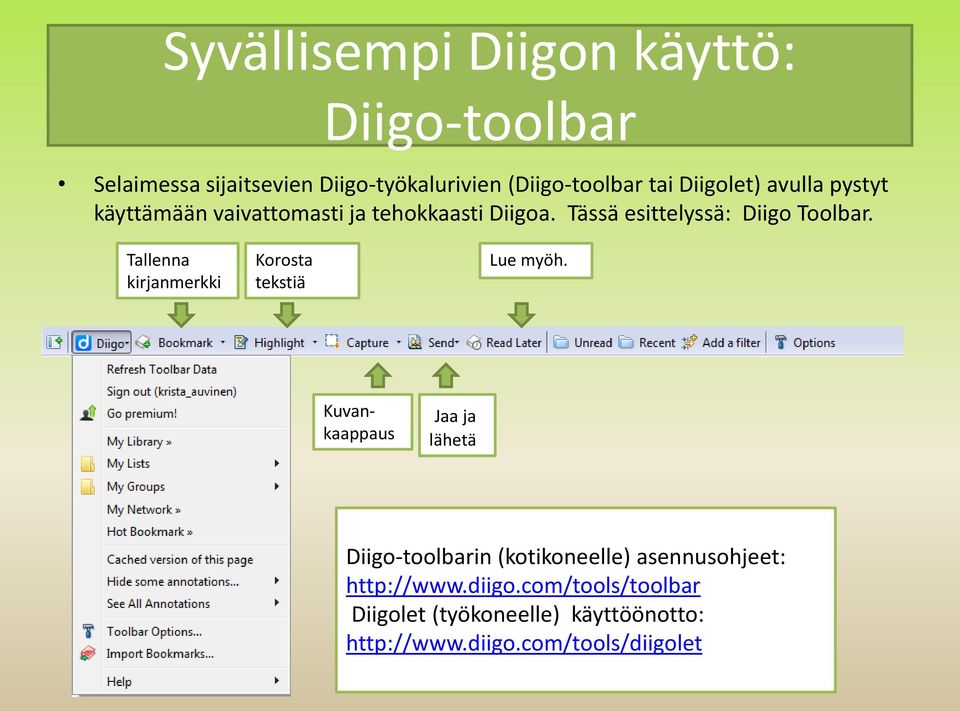Open the Capture dropdown arrow

[x=399, y=342]
